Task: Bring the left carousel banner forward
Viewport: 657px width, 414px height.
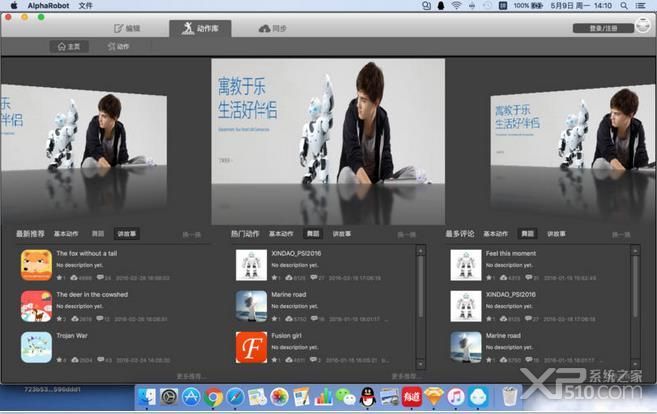Action: 84,128
